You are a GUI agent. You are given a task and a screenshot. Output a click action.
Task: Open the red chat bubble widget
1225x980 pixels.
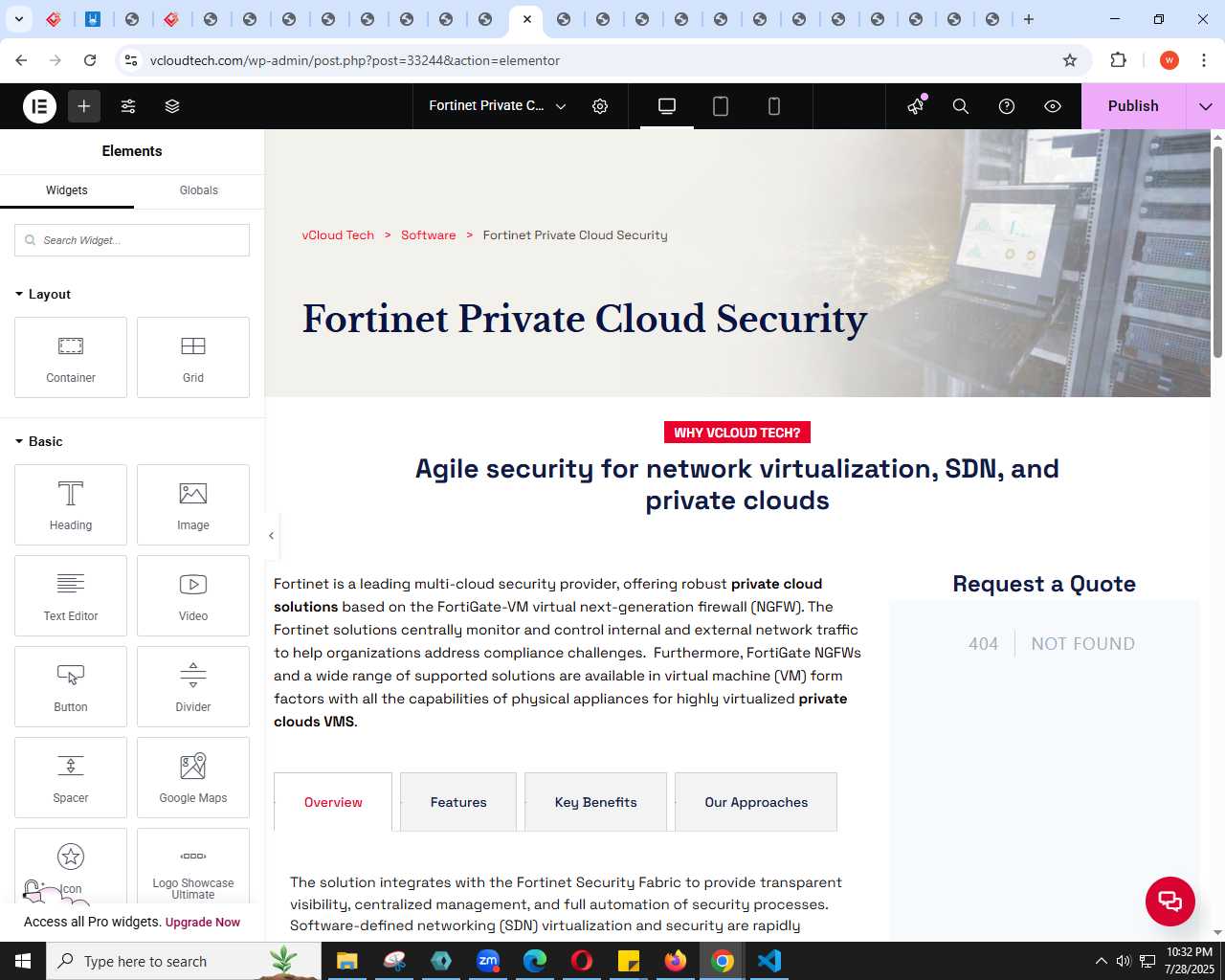[x=1170, y=902]
